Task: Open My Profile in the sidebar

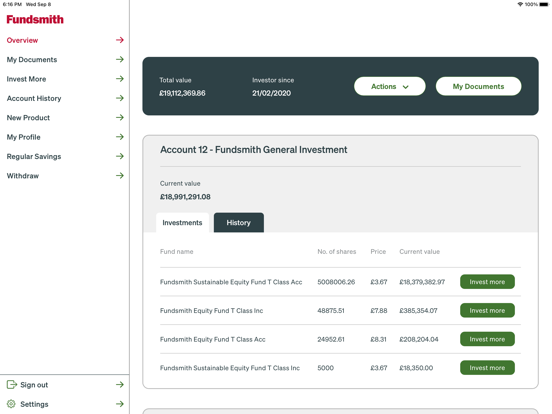Action: click(x=24, y=137)
